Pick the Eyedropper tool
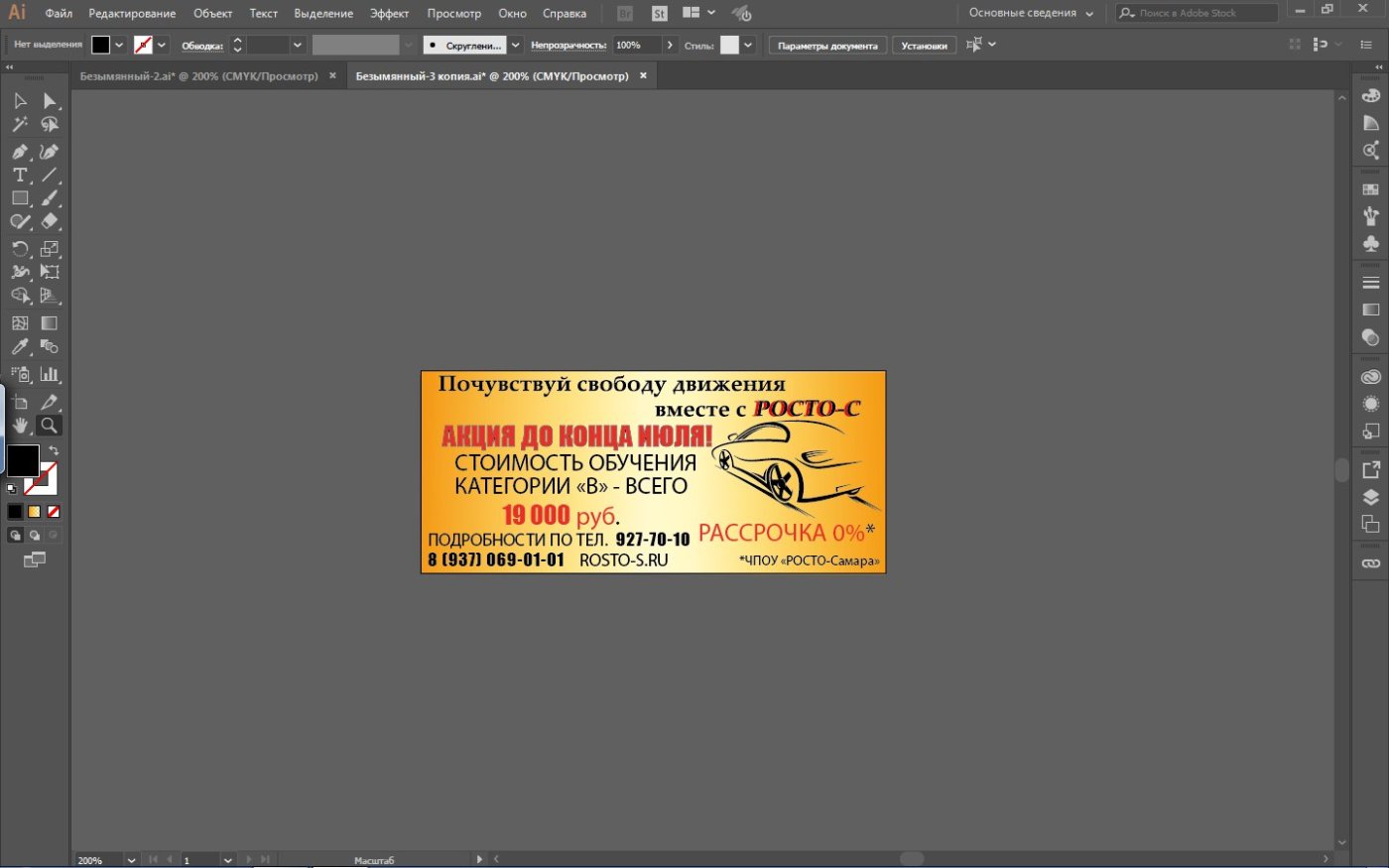Image resolution: width=1389 pixels, height=868 pixels. click(20, 347)
